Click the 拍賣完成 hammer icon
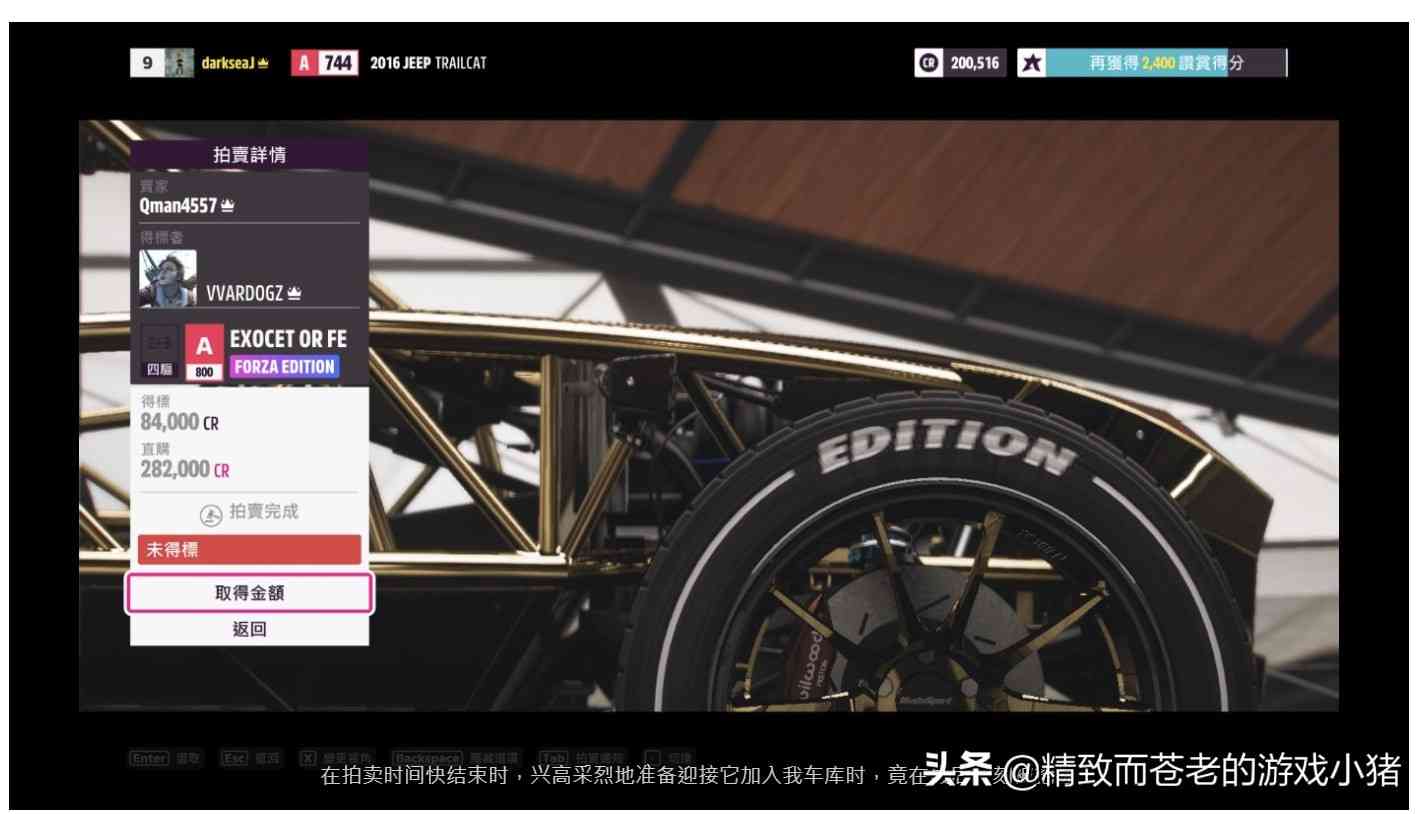The height and width of the screenshot is (814, 1427). (211, 515)
